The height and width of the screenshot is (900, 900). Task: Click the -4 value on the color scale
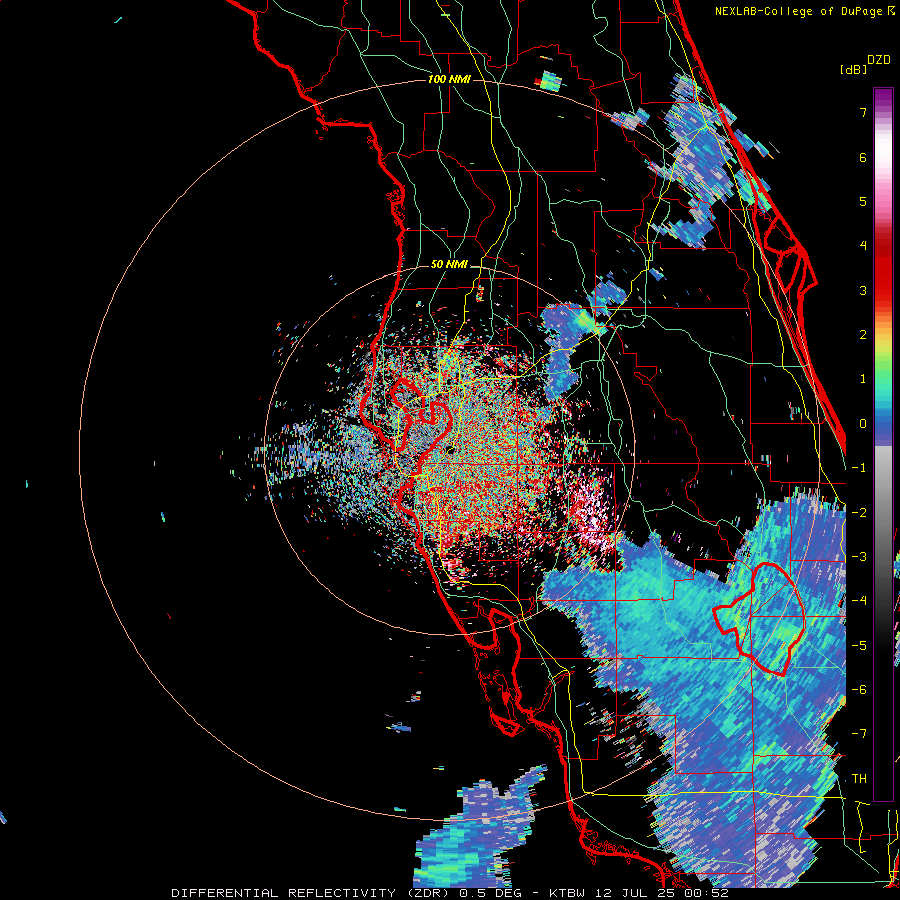coord(859,601)
